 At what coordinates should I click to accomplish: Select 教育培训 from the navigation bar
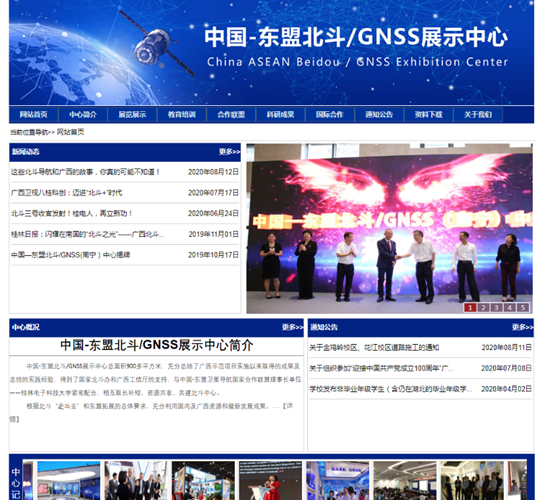click(x=182, y=114)
